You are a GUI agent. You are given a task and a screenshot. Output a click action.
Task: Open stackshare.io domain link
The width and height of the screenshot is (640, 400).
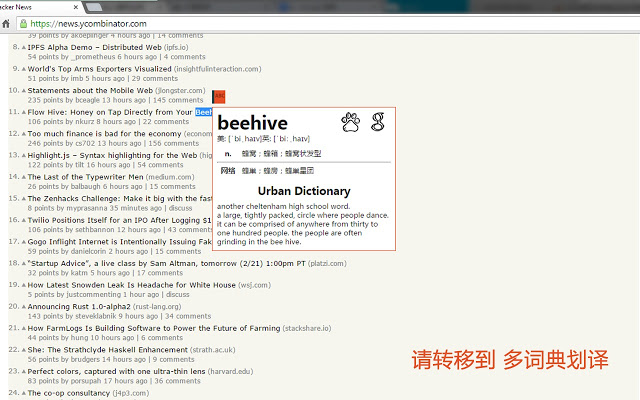pos(307,329)
